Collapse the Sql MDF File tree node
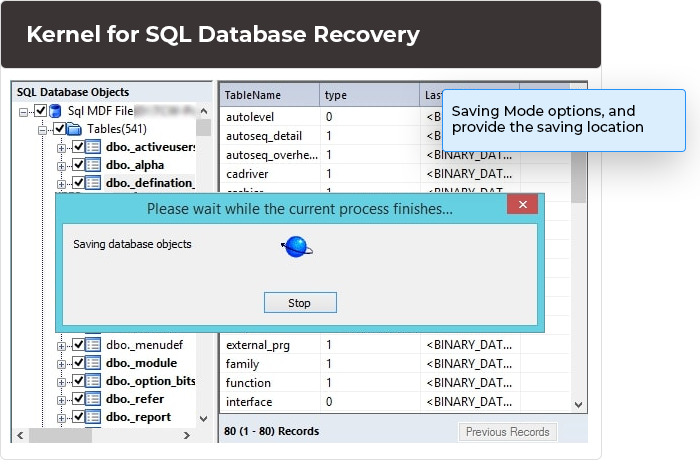The height and width of the screenshot is (460, 700). coord(25,111)
